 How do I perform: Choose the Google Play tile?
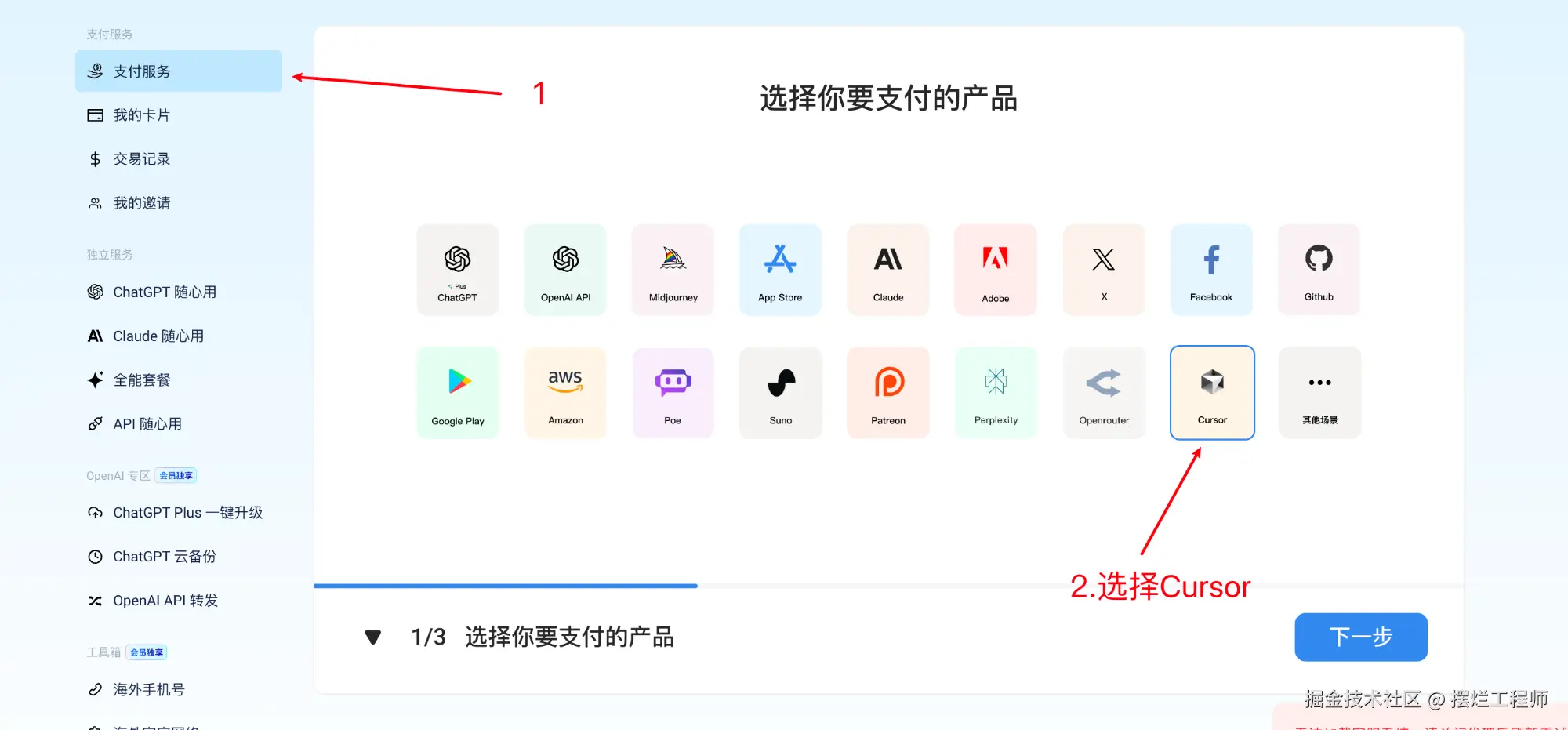tap(458, 393)
